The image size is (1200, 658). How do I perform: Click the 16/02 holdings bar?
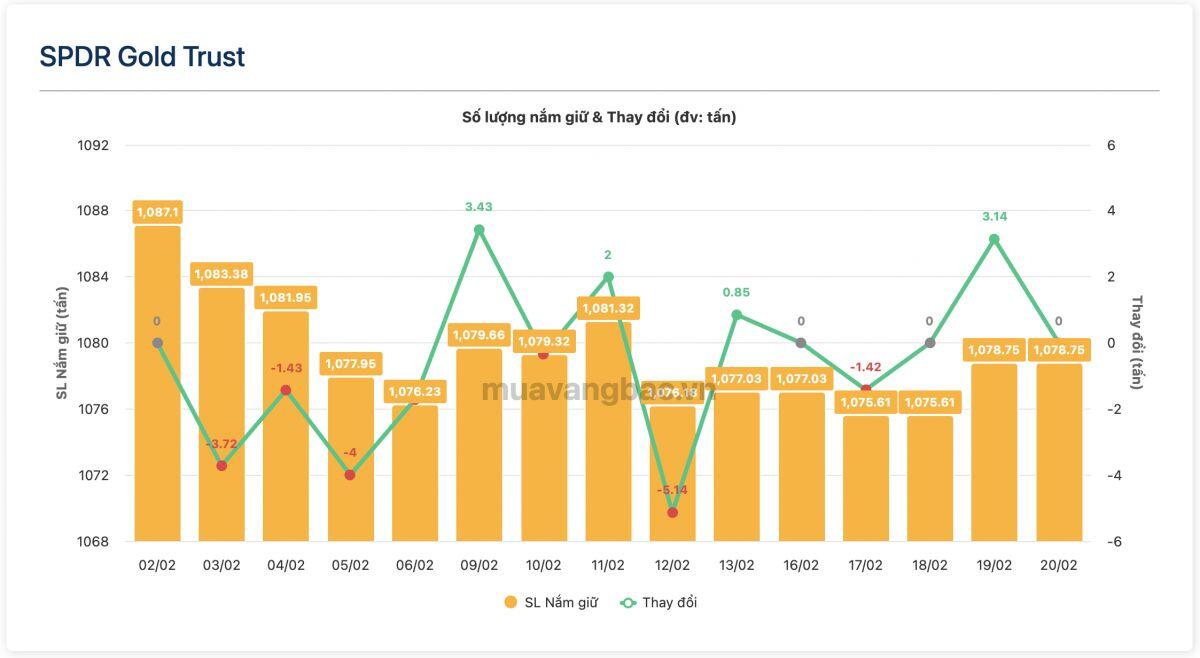coord(801,467)
